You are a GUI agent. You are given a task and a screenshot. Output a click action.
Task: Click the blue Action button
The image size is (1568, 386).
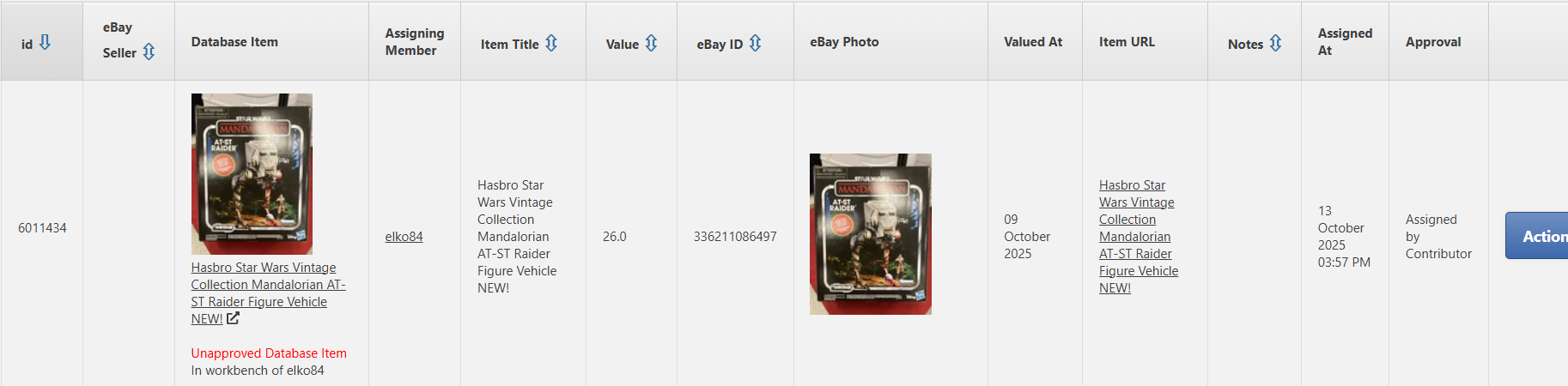(1536, 236)
